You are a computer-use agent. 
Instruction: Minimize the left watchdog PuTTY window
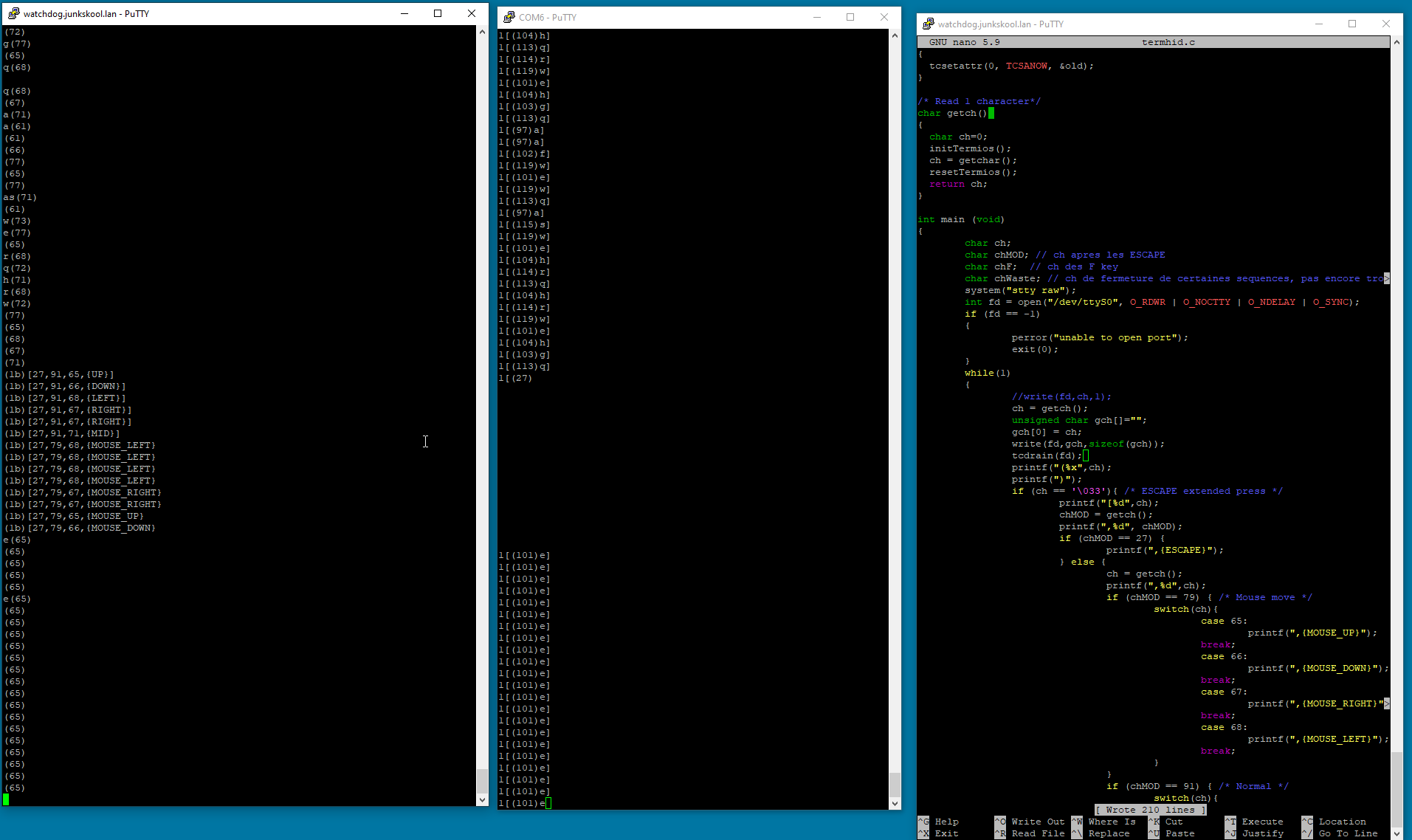tap(404, 13)
